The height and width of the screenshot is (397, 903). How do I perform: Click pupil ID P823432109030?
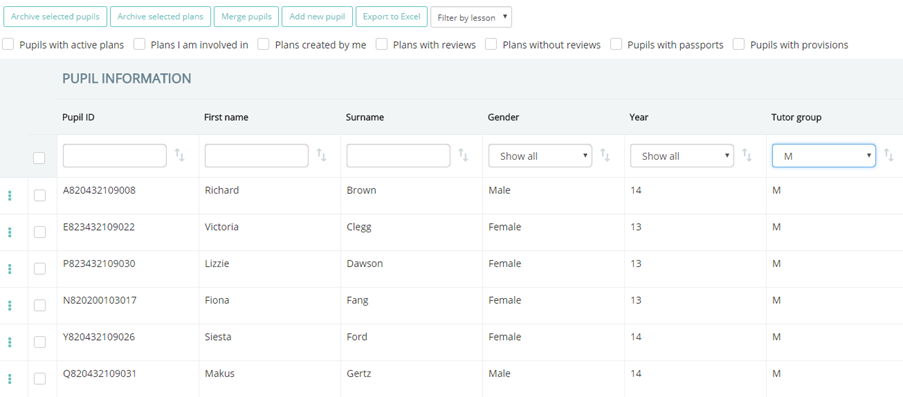click(x=99, y=263)
